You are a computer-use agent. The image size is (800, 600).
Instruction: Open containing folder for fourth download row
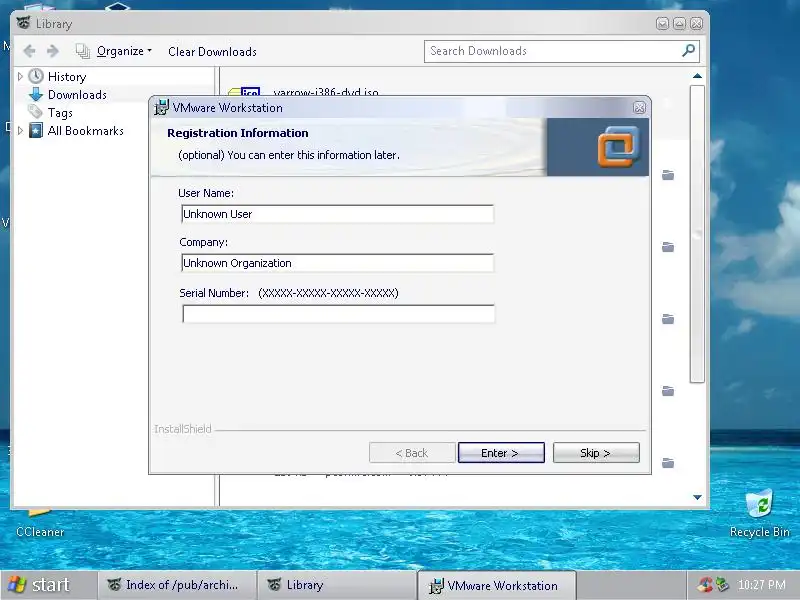tap(668, 391)
